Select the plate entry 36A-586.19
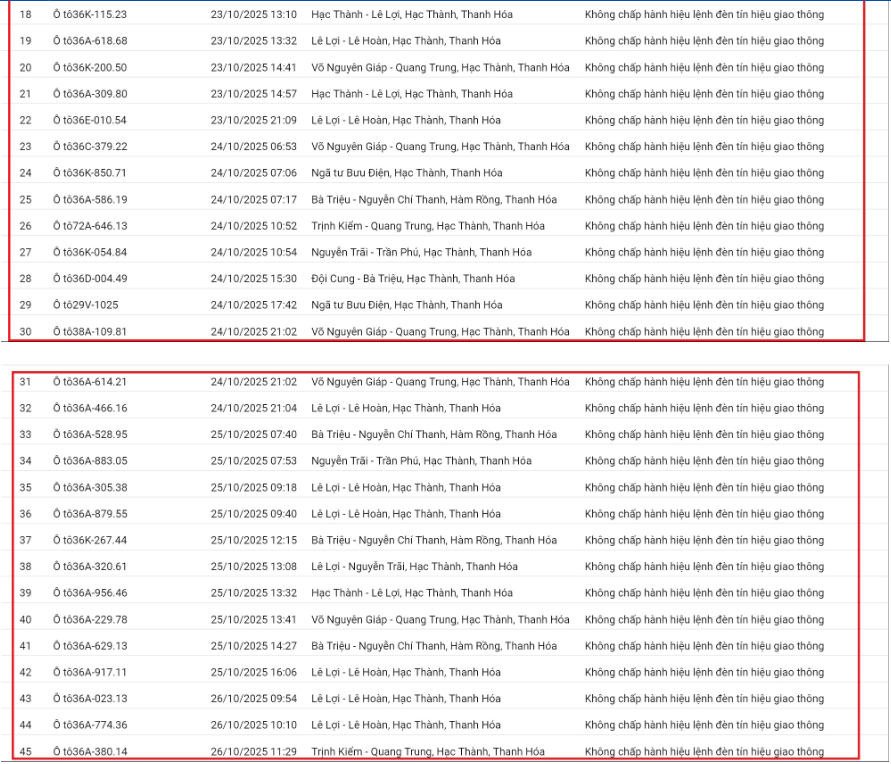Image resolution: width=891 pixels, height=764 pixels. click(90, 199)
